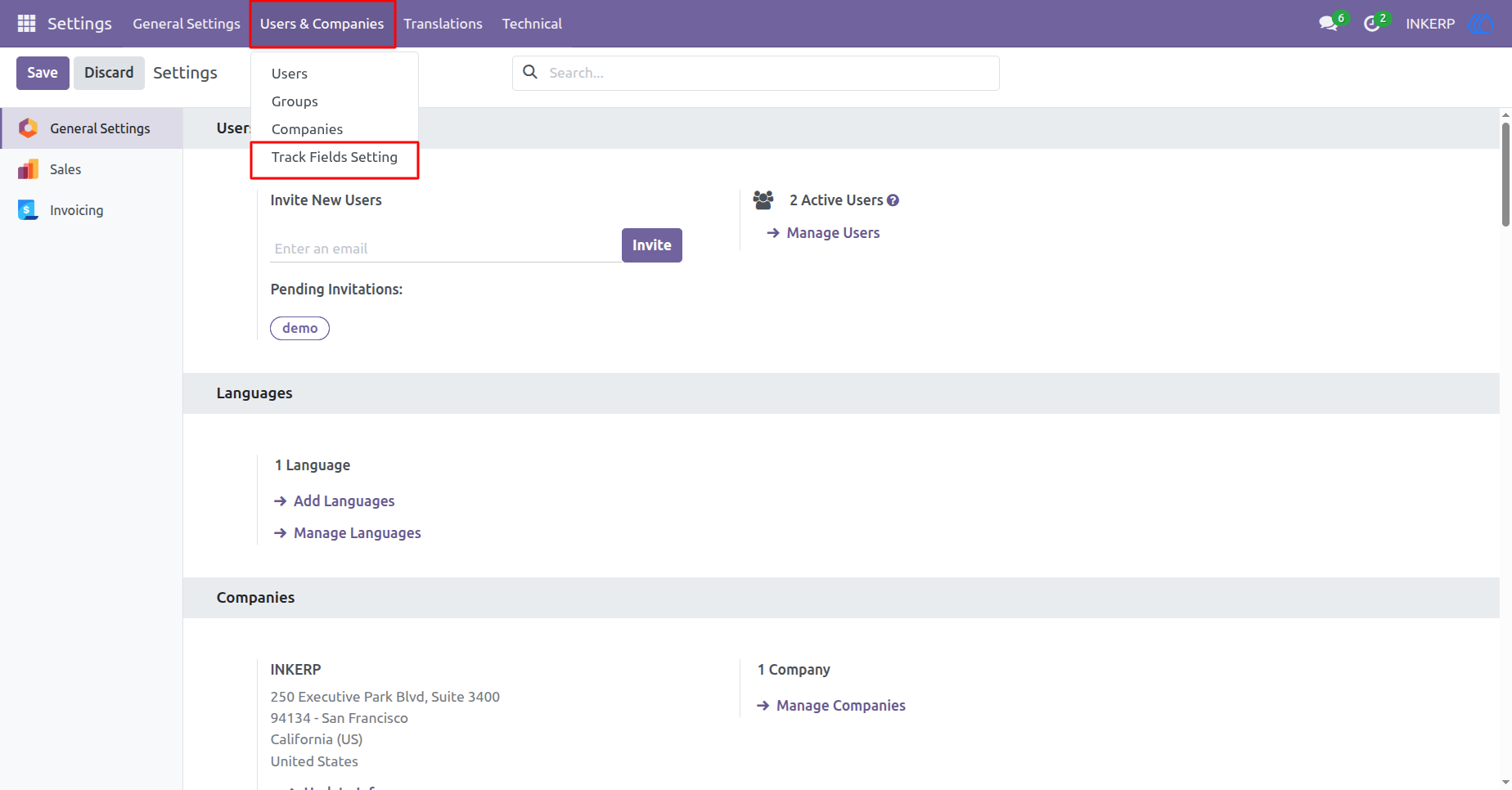Screen dimensions: 1512x790
Task: Click the page scrollbar thumb
Action: pyautogui.click(x=1505, y=173)
